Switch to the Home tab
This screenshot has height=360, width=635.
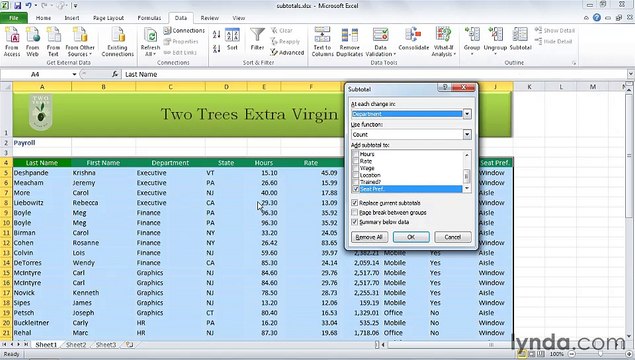(x=43, y=18)
